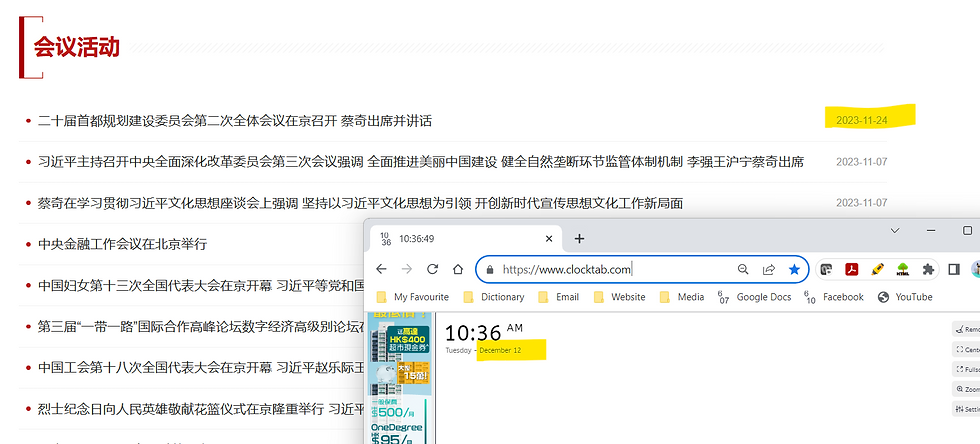Click the 10:36 AM clock display

click(x=484, y=332)
